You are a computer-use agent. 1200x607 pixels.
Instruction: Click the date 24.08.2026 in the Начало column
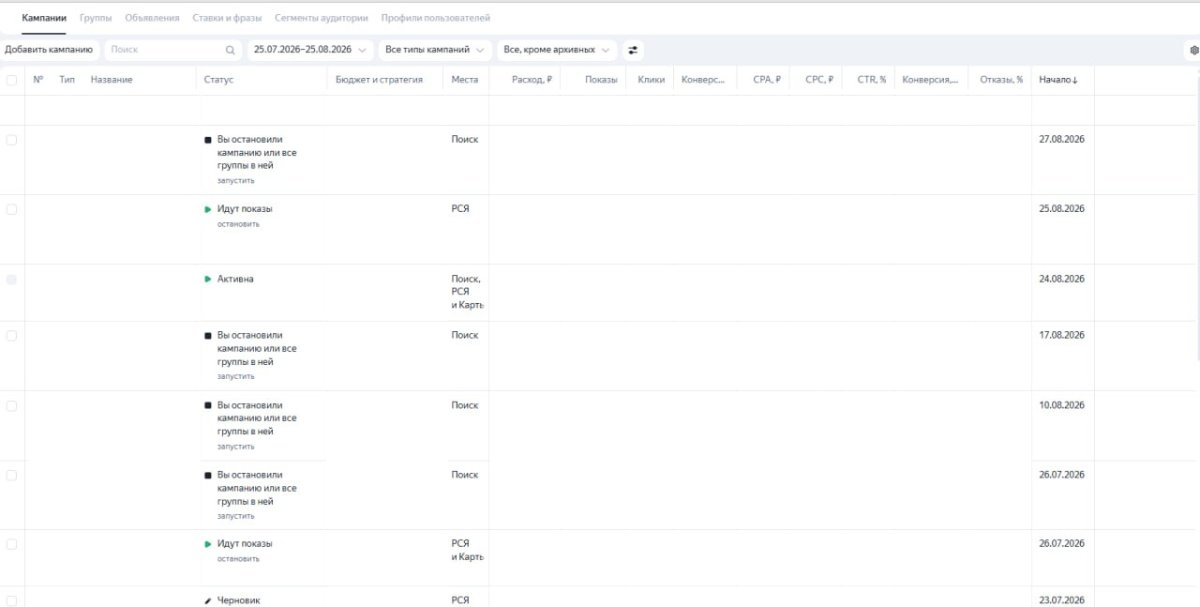1062,279
